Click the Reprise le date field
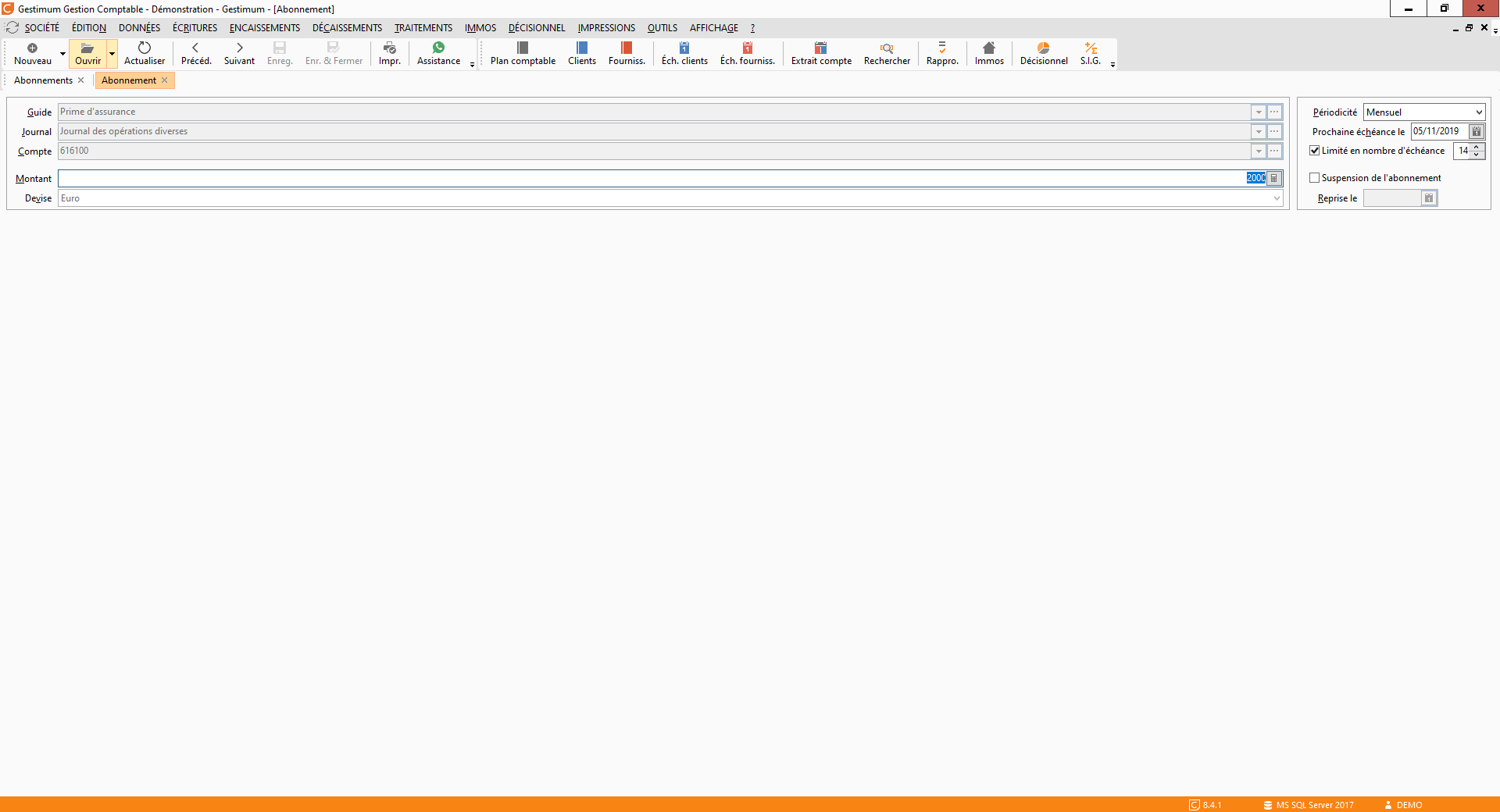This screenshot has height=812, width=1500. 1392,198
